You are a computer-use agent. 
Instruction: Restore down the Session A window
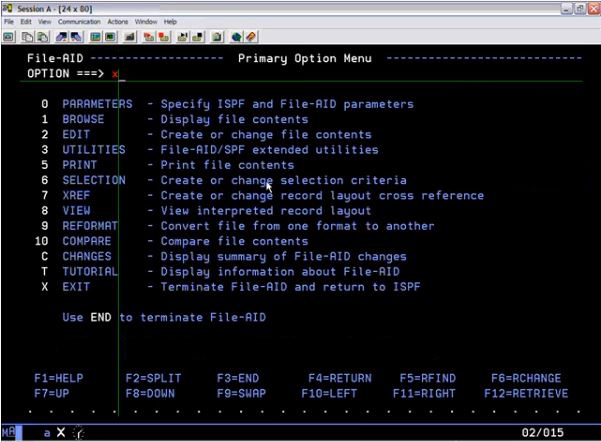[580, 9]
